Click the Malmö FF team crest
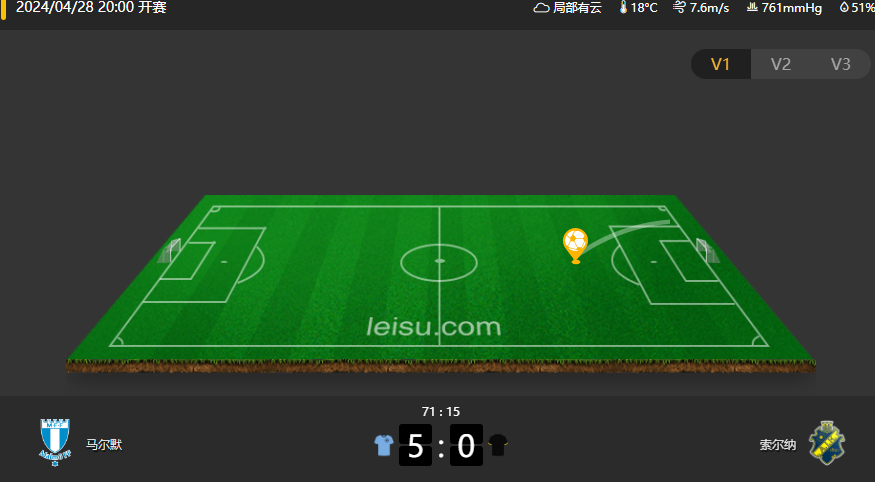This screenshot has width=875, height=482. pyautogui.click(x=55, y=442)
